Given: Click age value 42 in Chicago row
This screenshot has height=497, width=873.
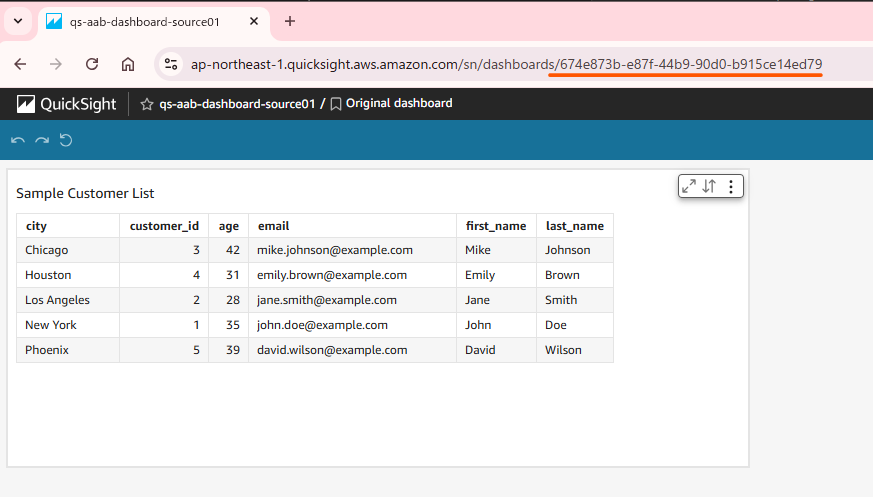Looking at the screenshot, I should pyautogui.click(x=228, y=250).
